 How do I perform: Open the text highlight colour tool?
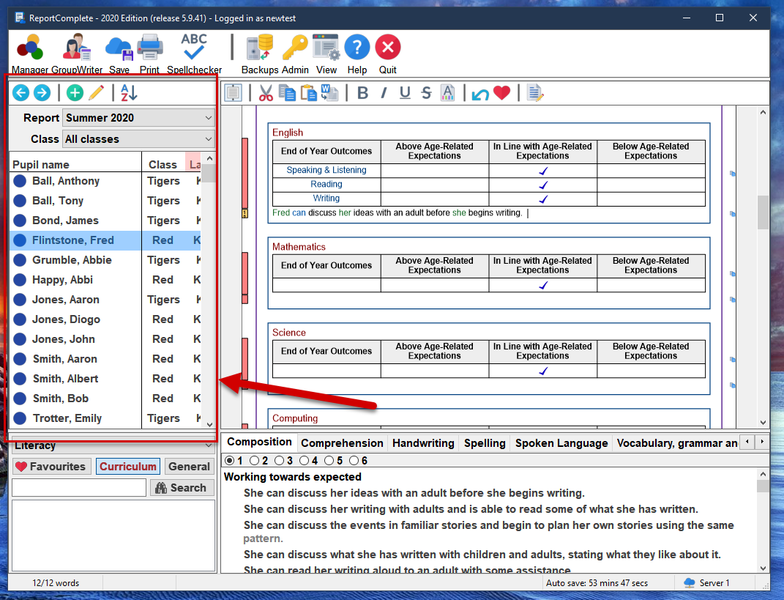448,93
